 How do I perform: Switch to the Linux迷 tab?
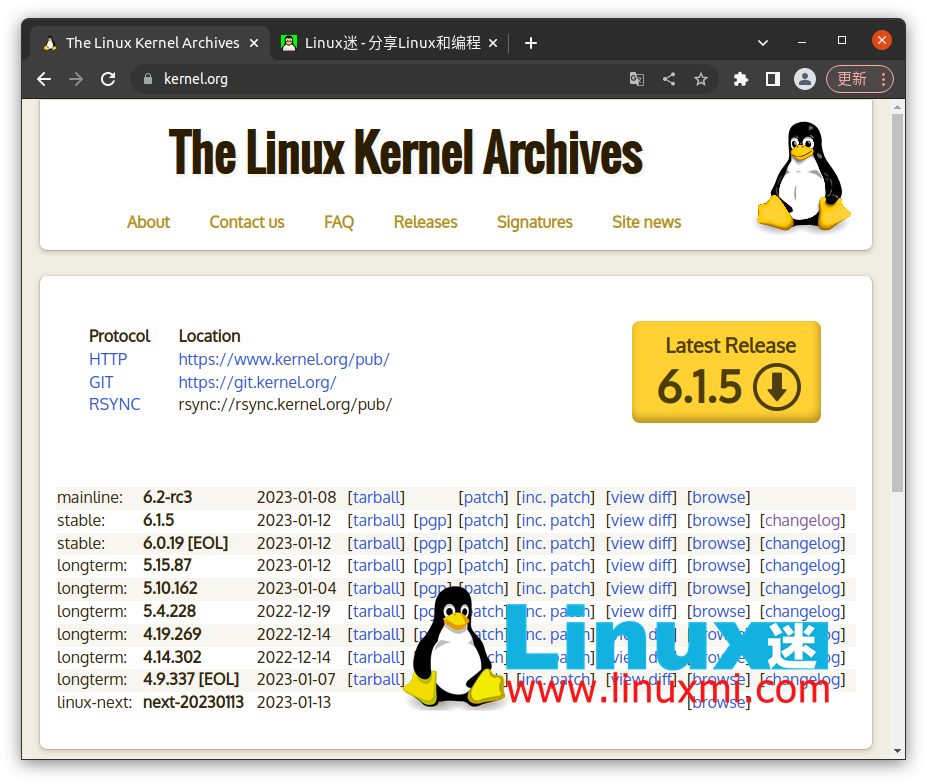[390, 43]
